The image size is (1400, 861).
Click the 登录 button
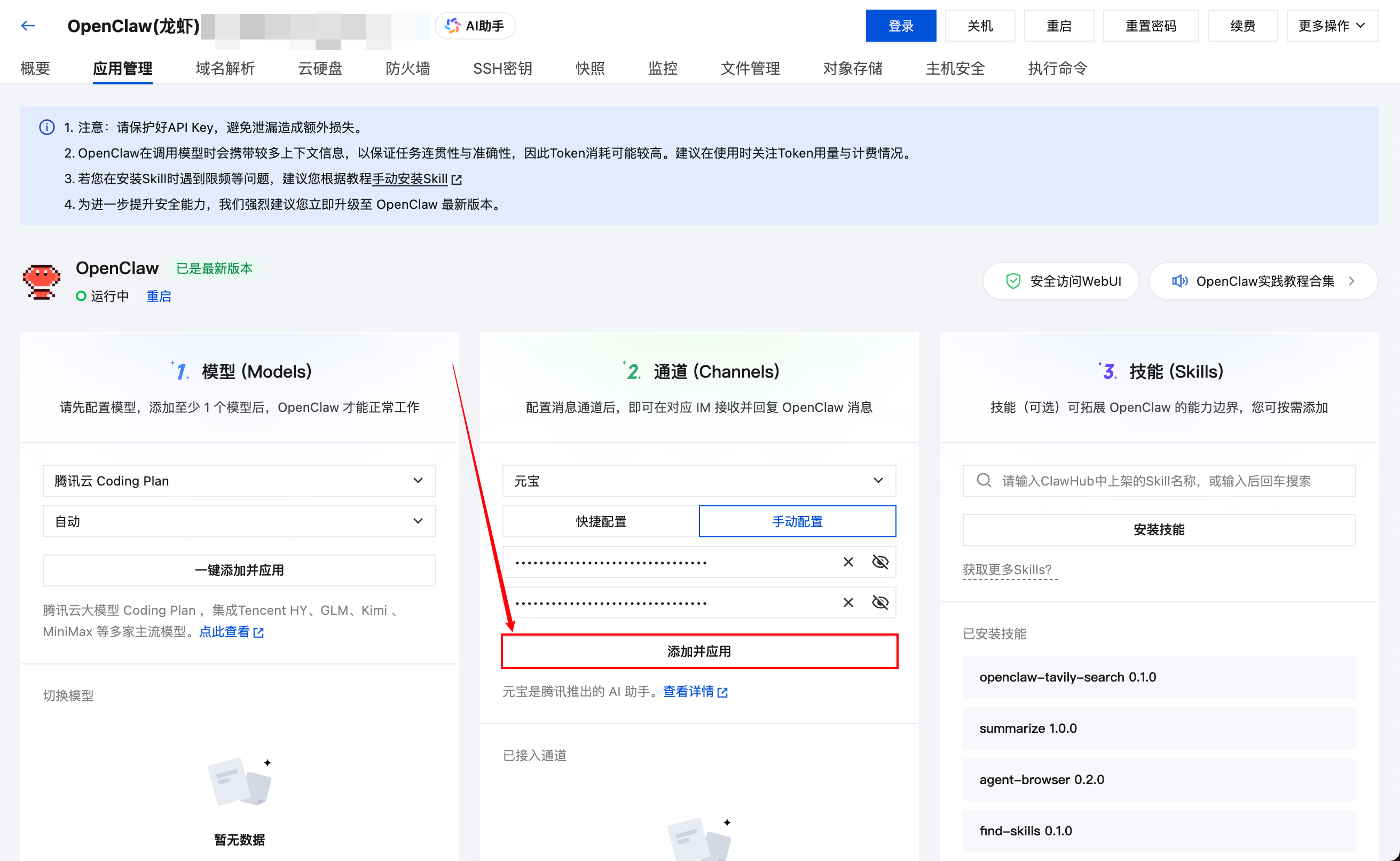pos(900,25)
